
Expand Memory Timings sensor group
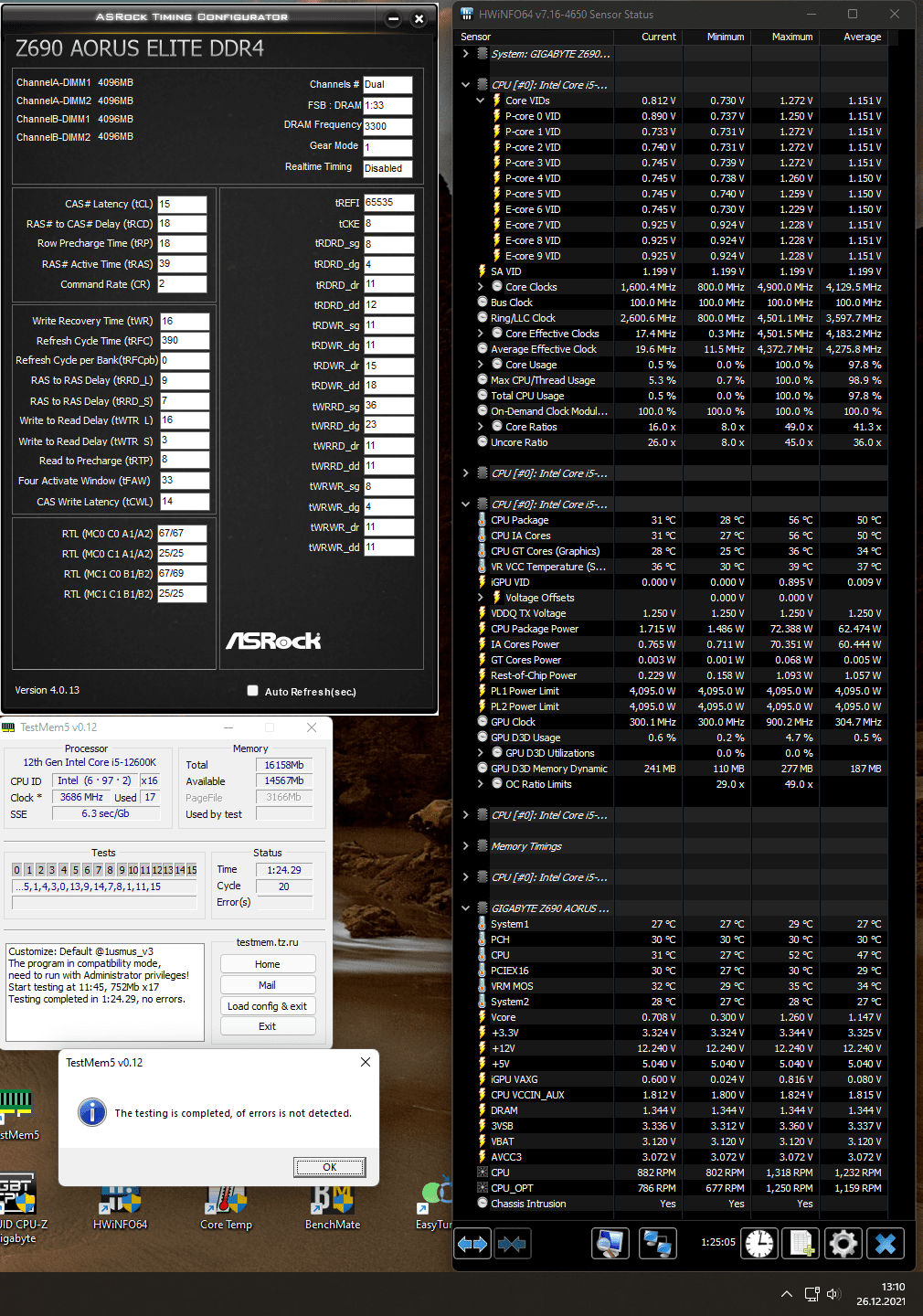click(x=465, y=846)
